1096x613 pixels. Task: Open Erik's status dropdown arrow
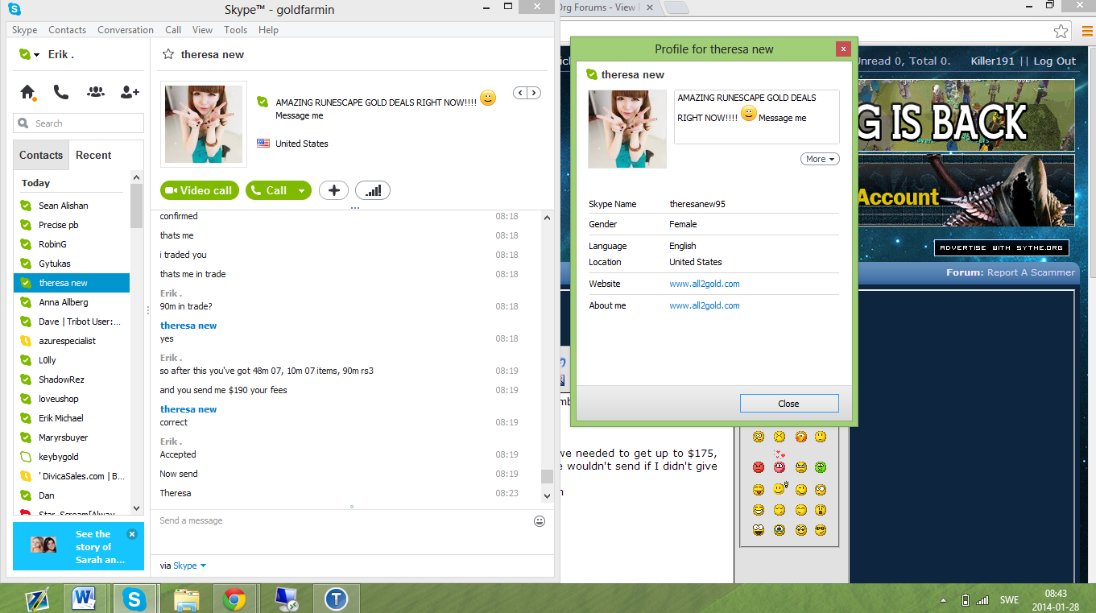(36, 55)
